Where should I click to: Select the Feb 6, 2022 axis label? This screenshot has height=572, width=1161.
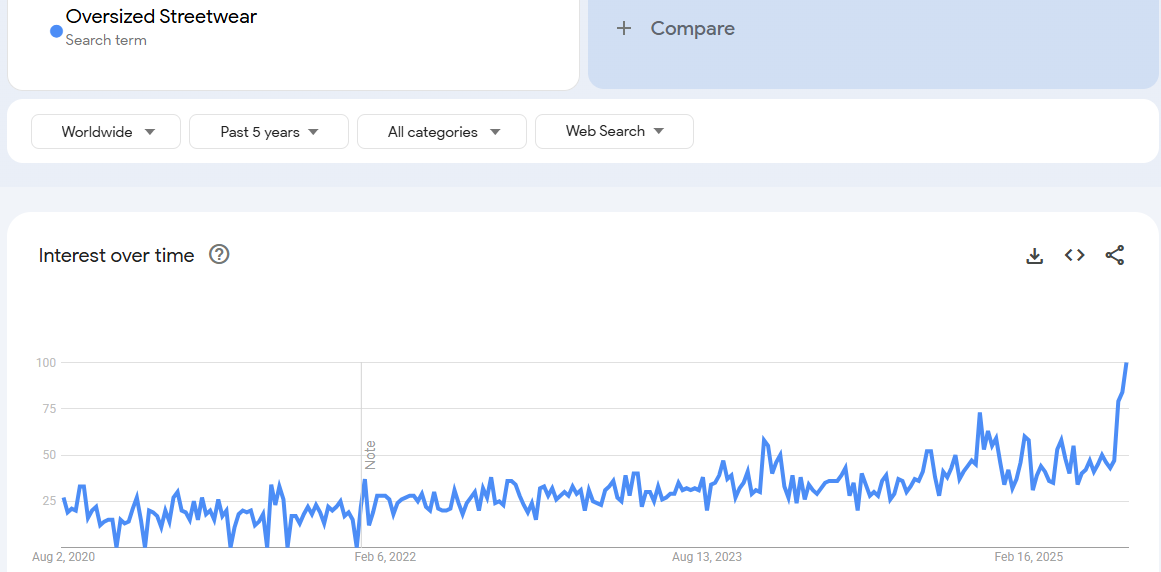tap(386, 557)
